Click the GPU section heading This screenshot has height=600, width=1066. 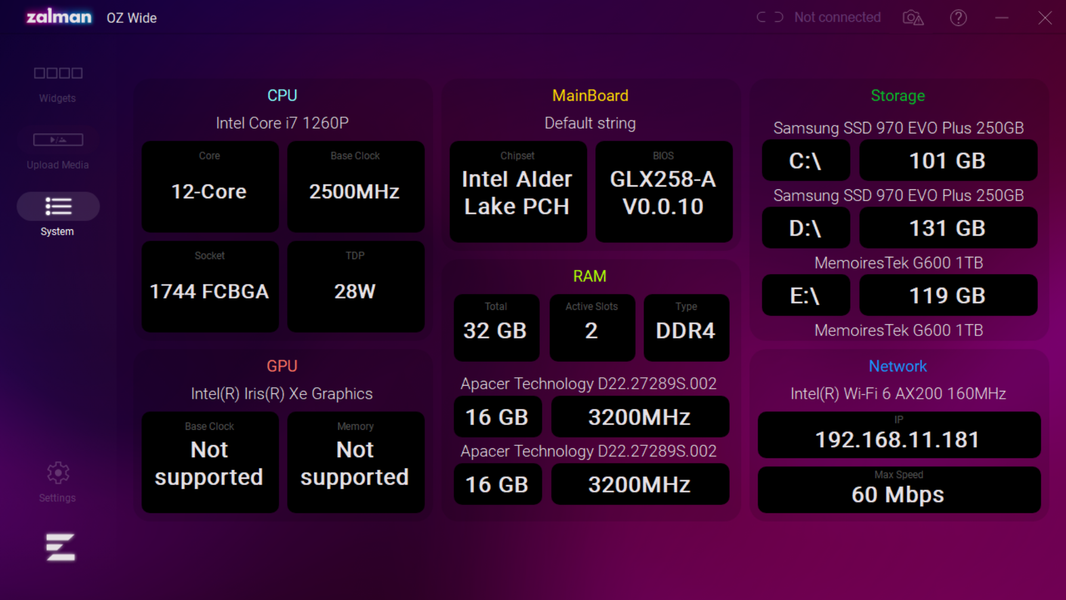[x=282, y=366]
